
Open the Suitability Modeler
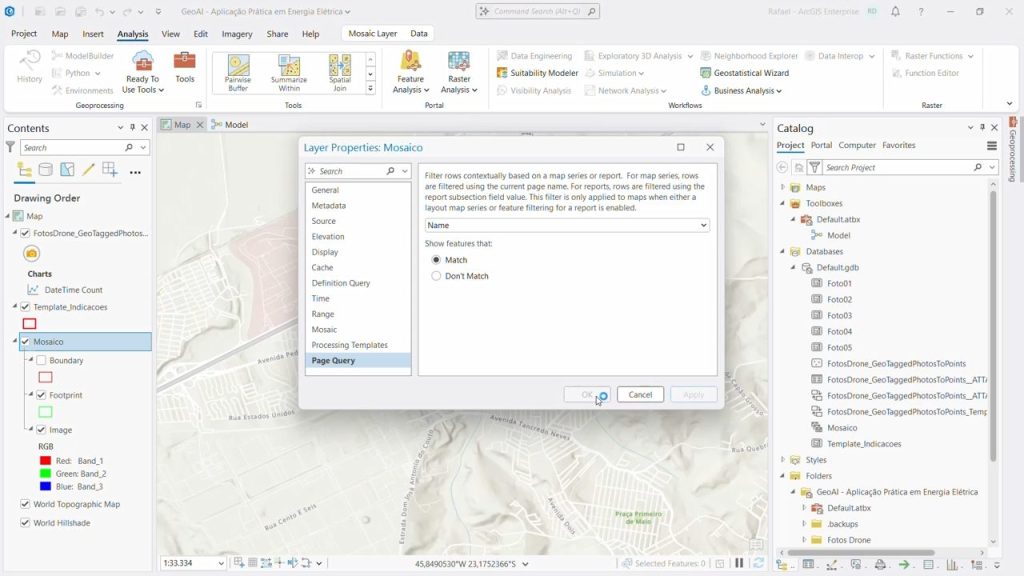[x=537, y=73]
